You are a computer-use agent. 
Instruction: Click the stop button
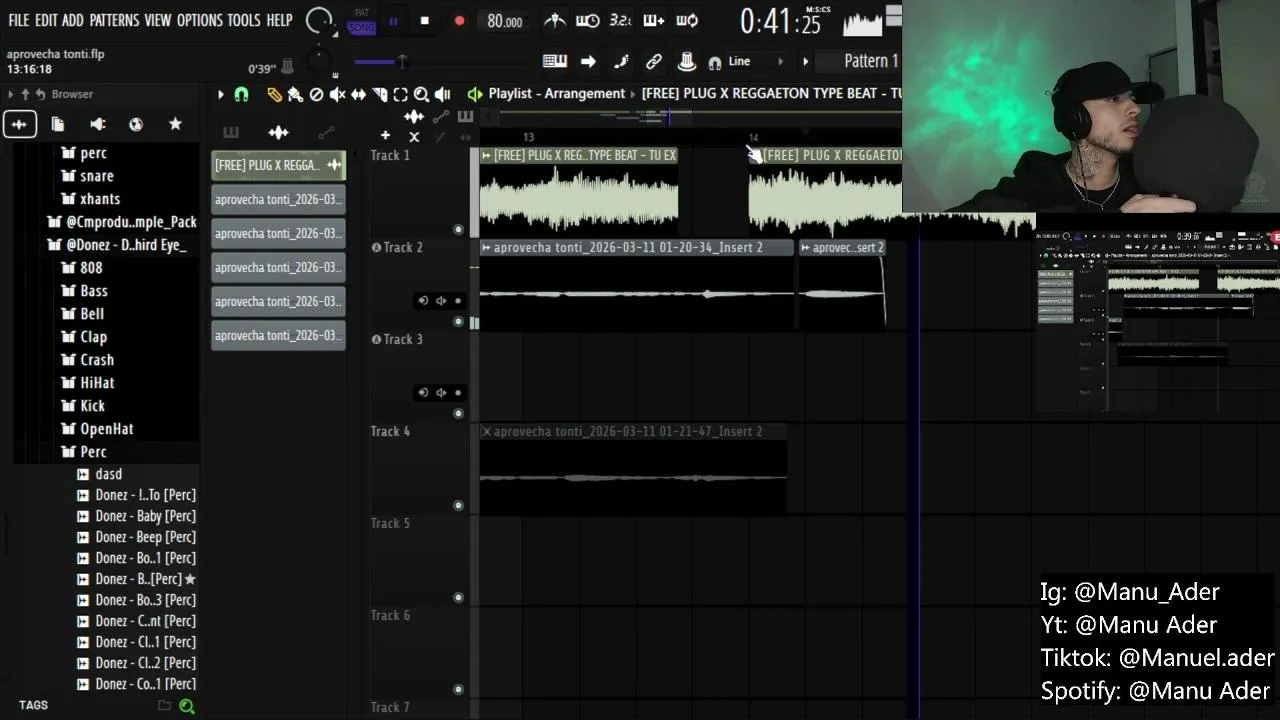pos(424,21)
